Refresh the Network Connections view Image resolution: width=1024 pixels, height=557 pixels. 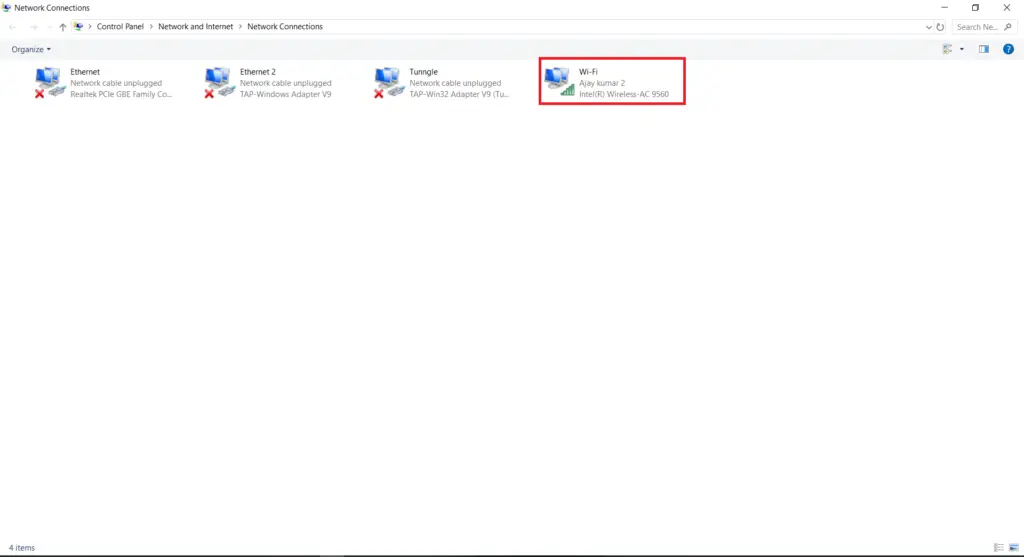940,27
